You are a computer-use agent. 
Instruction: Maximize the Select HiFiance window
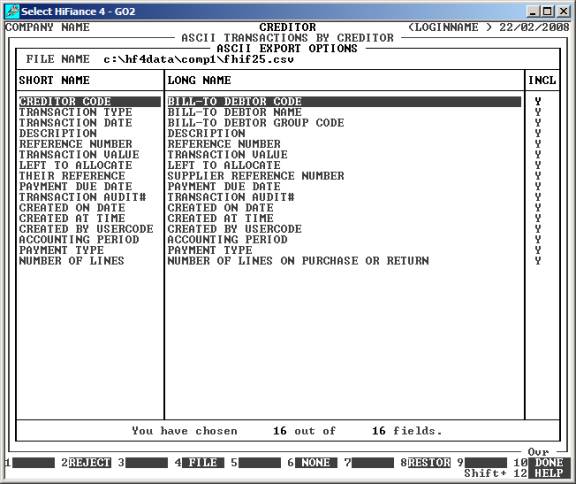pos(548,11)
